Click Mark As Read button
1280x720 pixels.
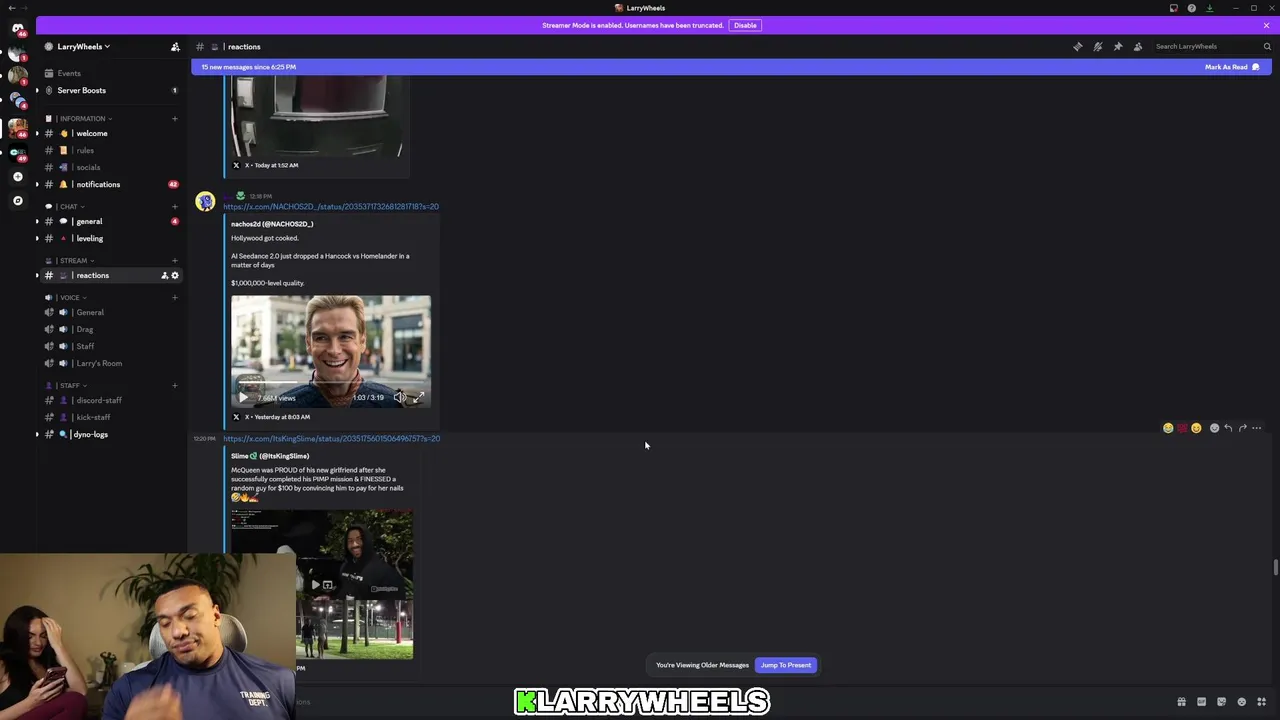click(1232, 67)
